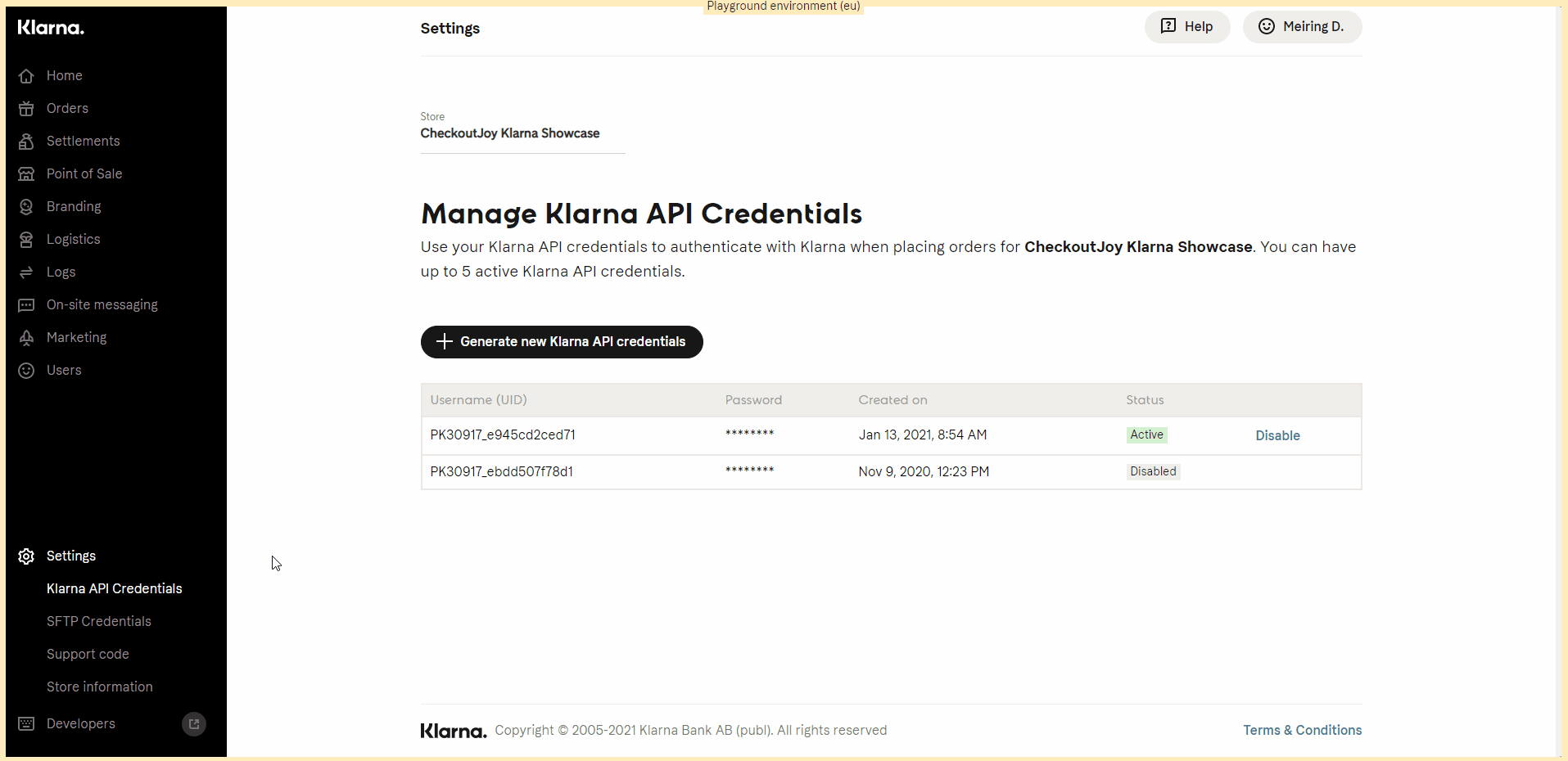Click masked password of PK30917_e945cd2ced71
The height and width of the screenshot is (761, 1568).
pos(749,433)
